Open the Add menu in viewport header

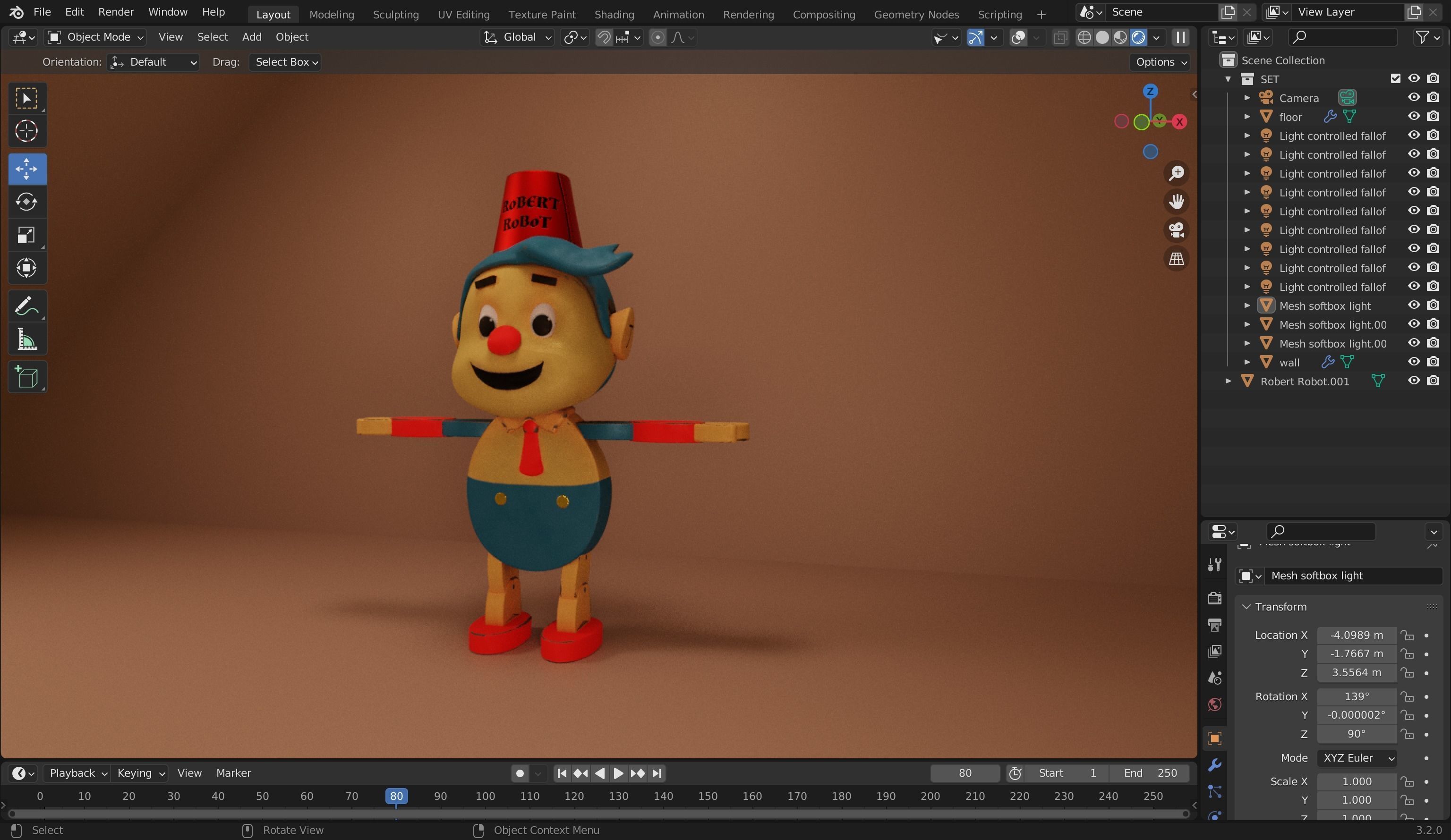coord(252,37)
